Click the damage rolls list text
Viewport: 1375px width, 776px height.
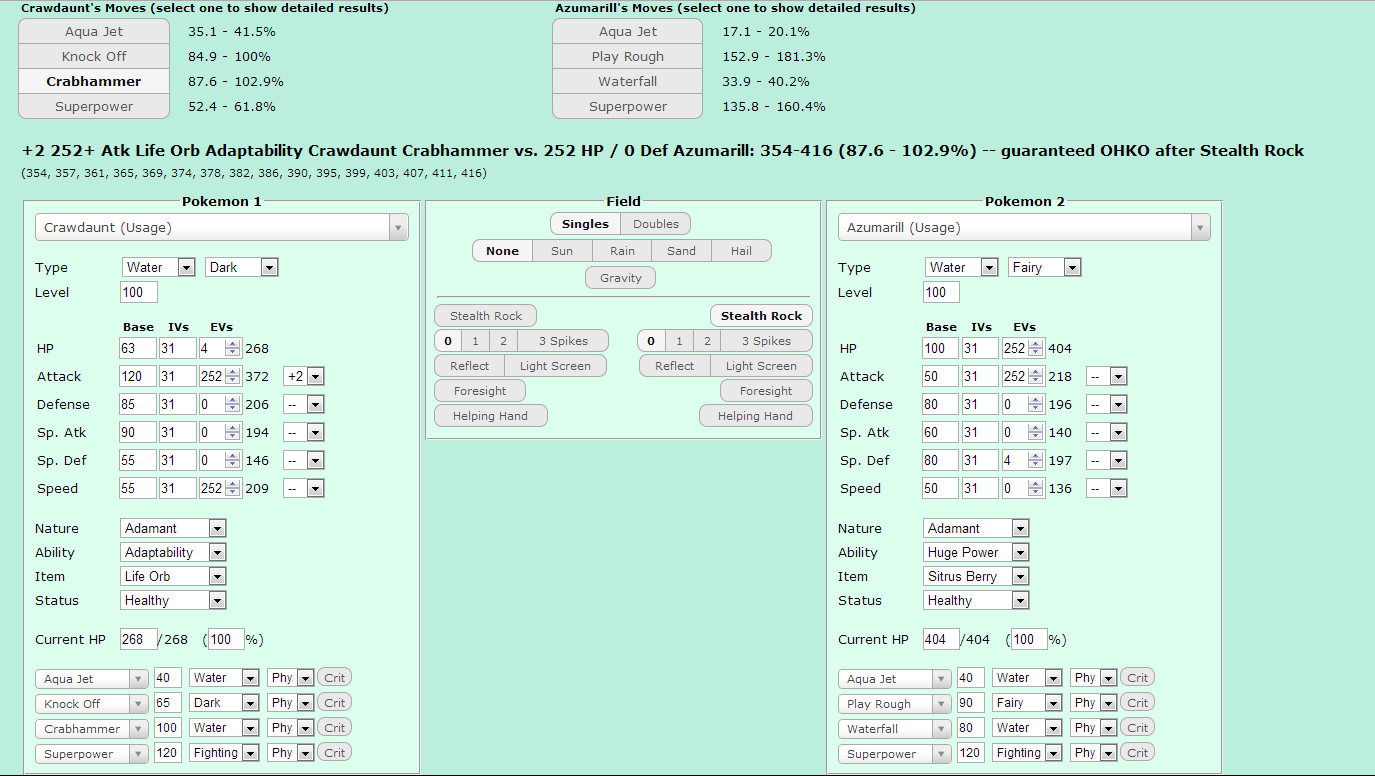point(254,173)
